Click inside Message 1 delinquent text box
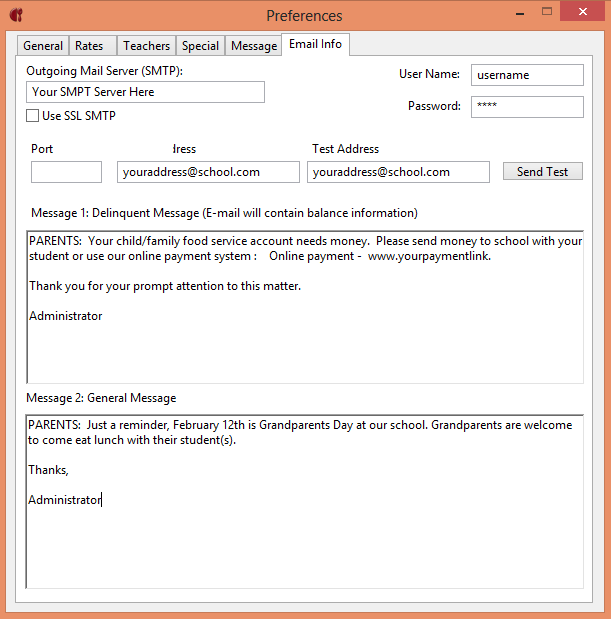 pos(305,307)
